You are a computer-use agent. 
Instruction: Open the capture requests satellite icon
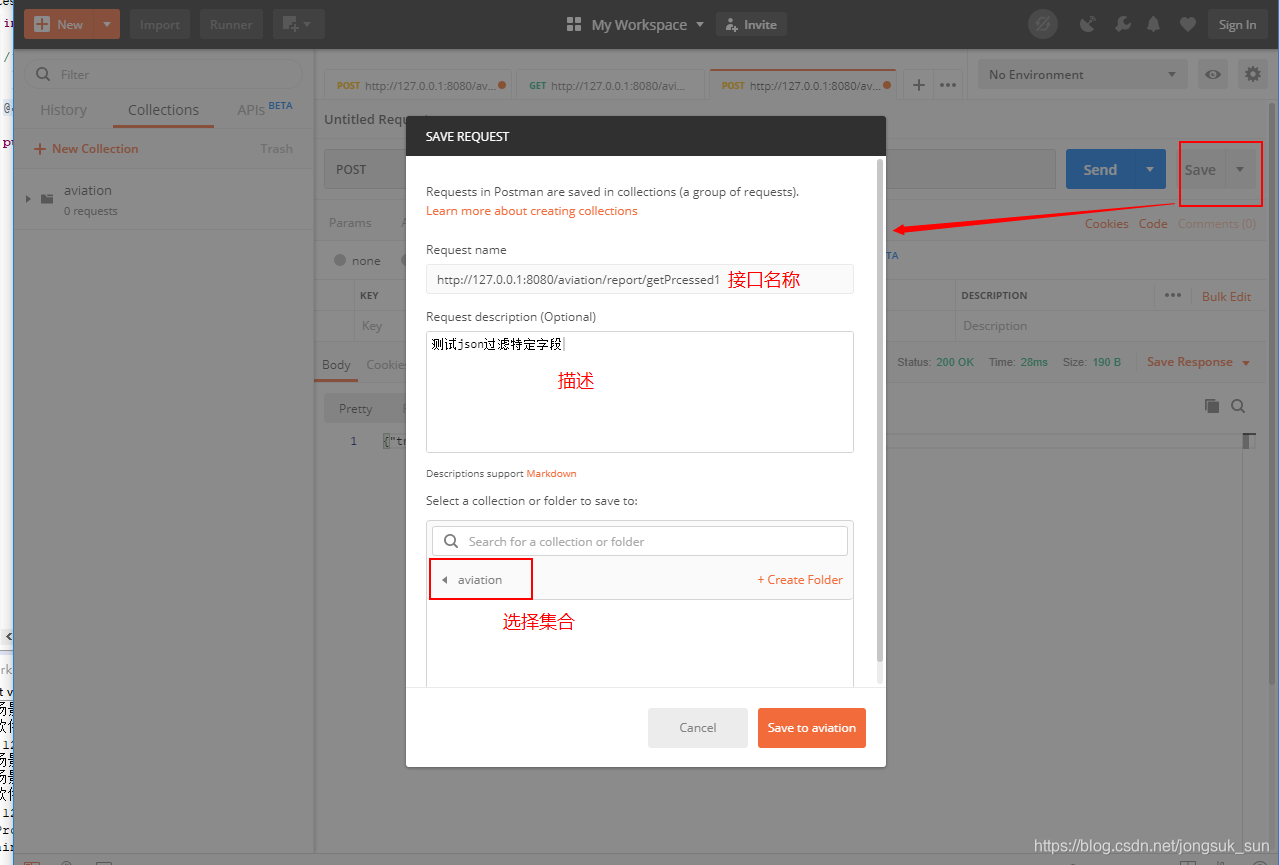click(1088, 24)
